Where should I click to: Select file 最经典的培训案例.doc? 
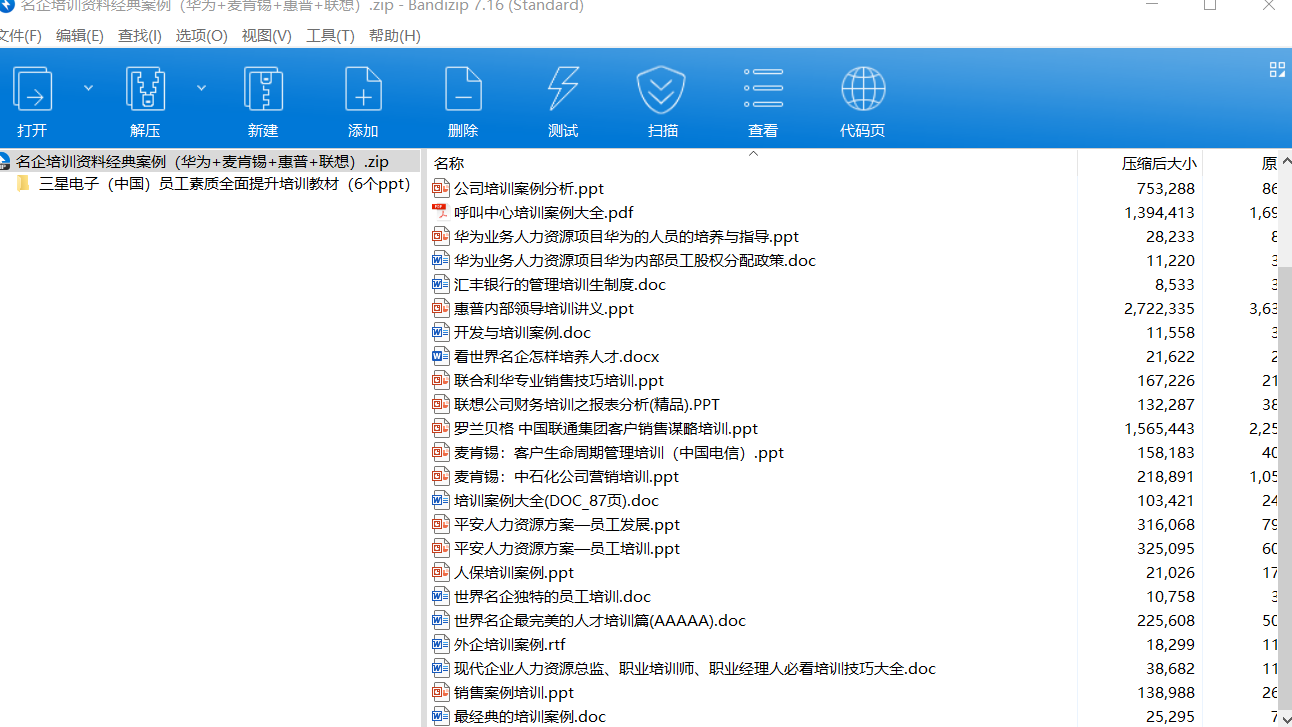[x=530, y=716]
